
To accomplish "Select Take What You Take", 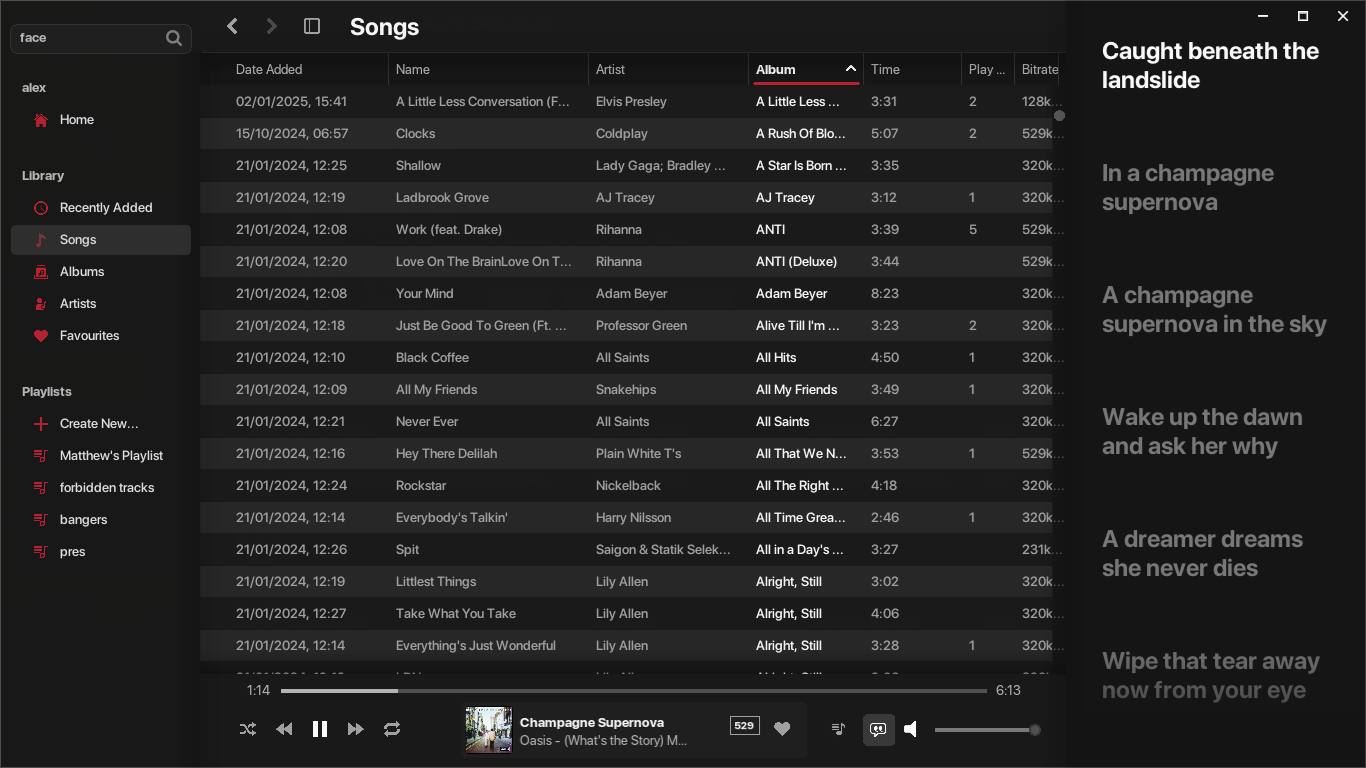I will (x=626, y=614).
